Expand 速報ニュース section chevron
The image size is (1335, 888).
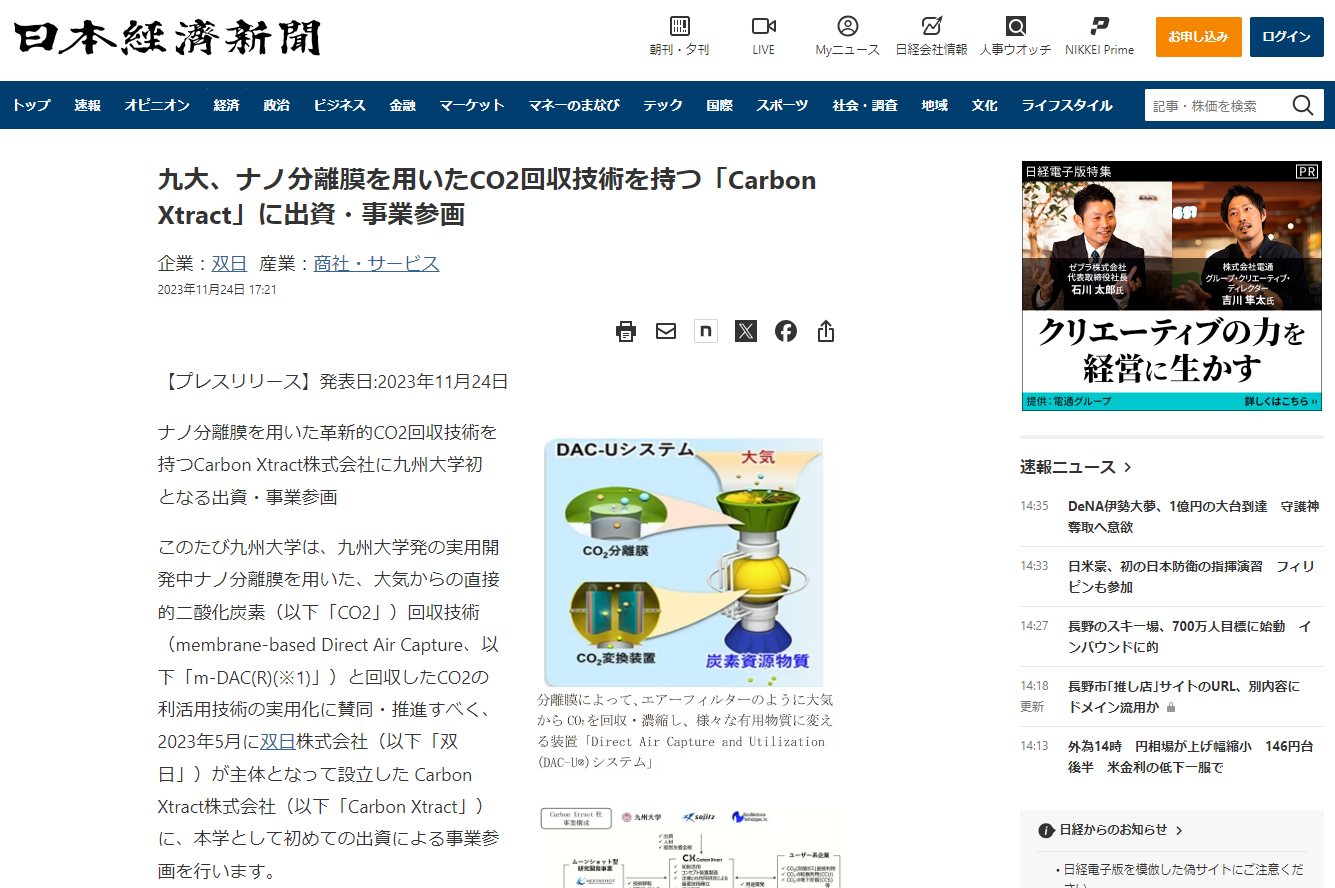(1128, 467)
